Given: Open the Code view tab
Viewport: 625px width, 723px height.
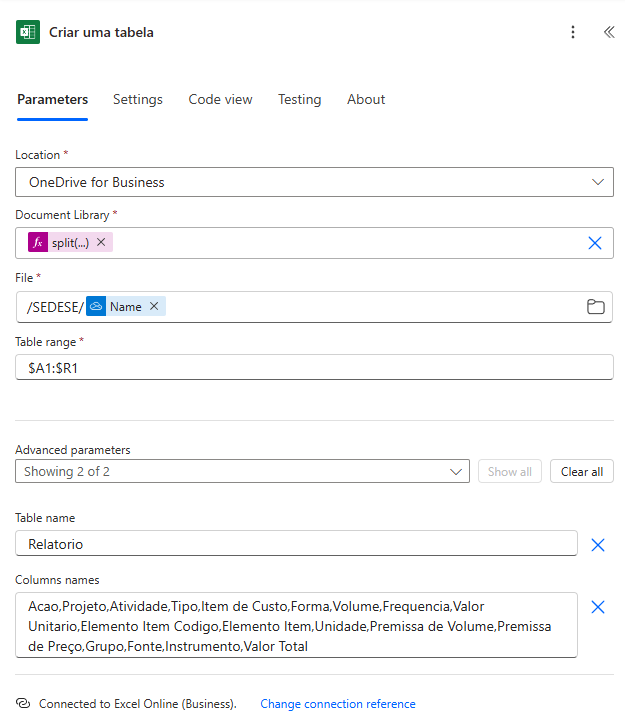Looking at the screenshot, I should (220, 100).
